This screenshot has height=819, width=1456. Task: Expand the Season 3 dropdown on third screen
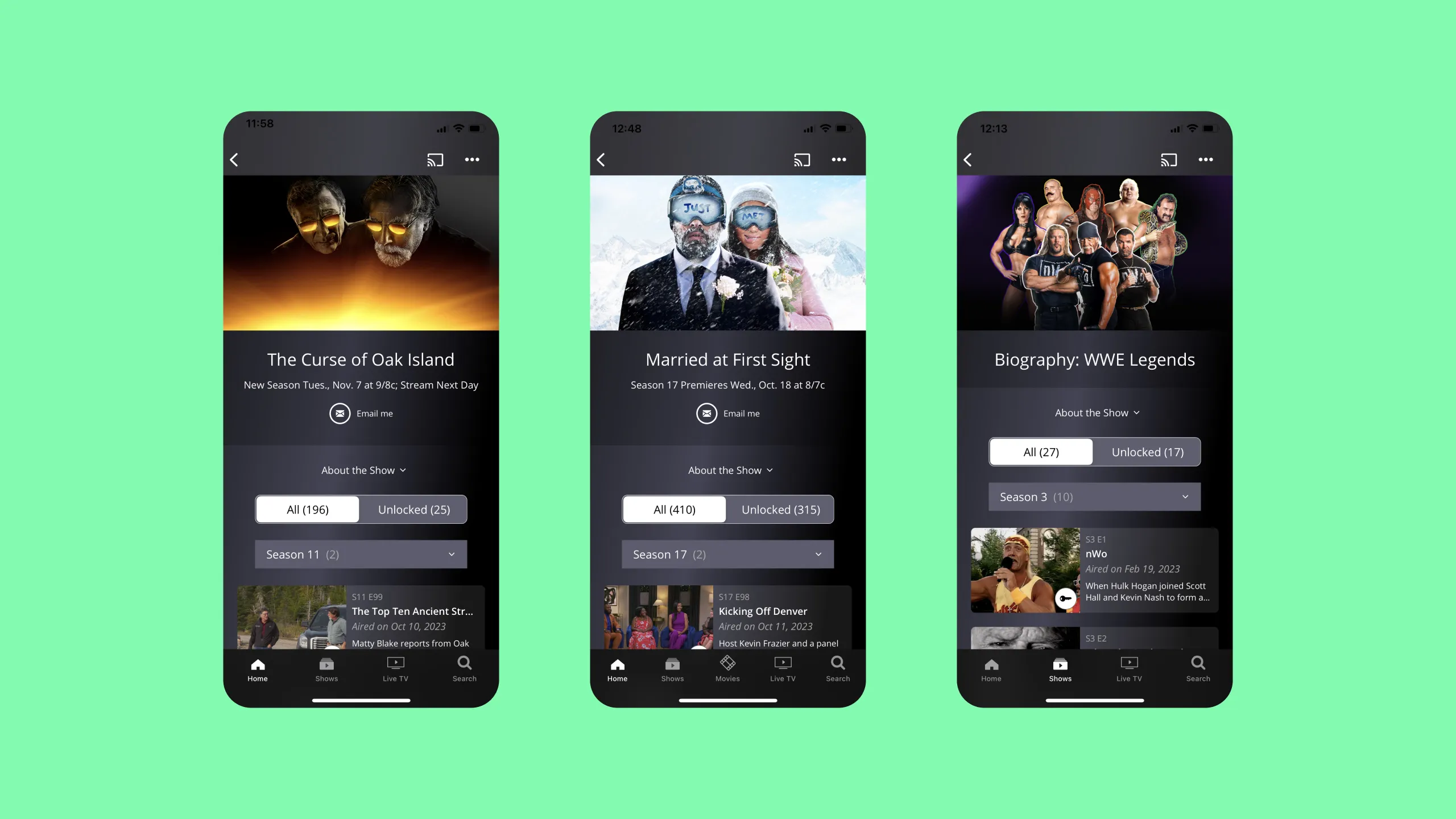(1095, 496)
